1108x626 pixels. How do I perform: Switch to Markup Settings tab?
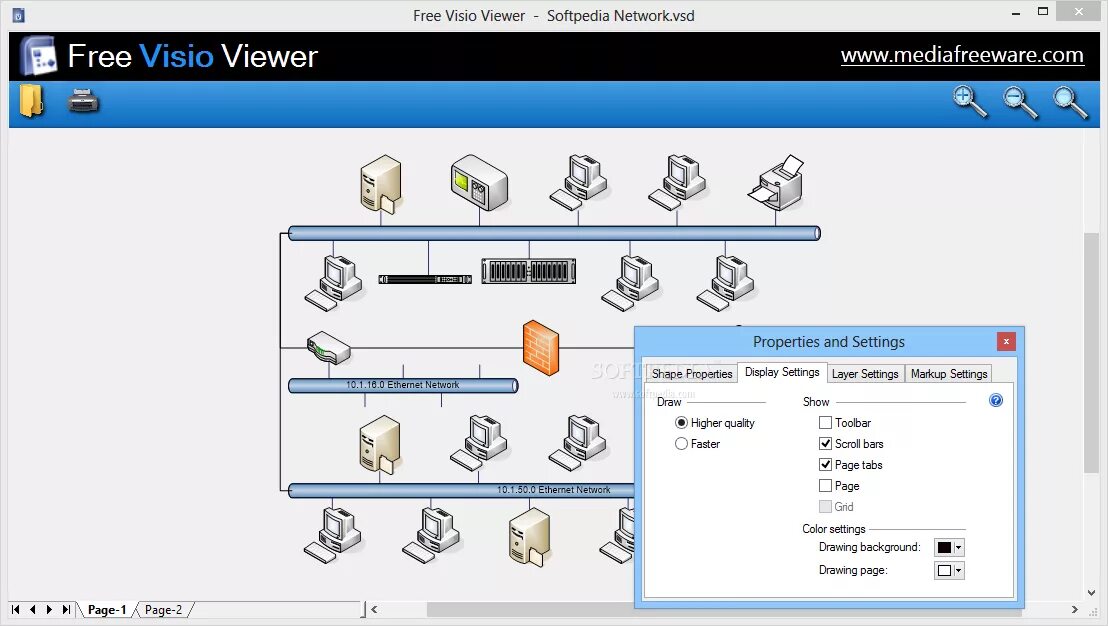pyautogui.click(x=949, y=374)
